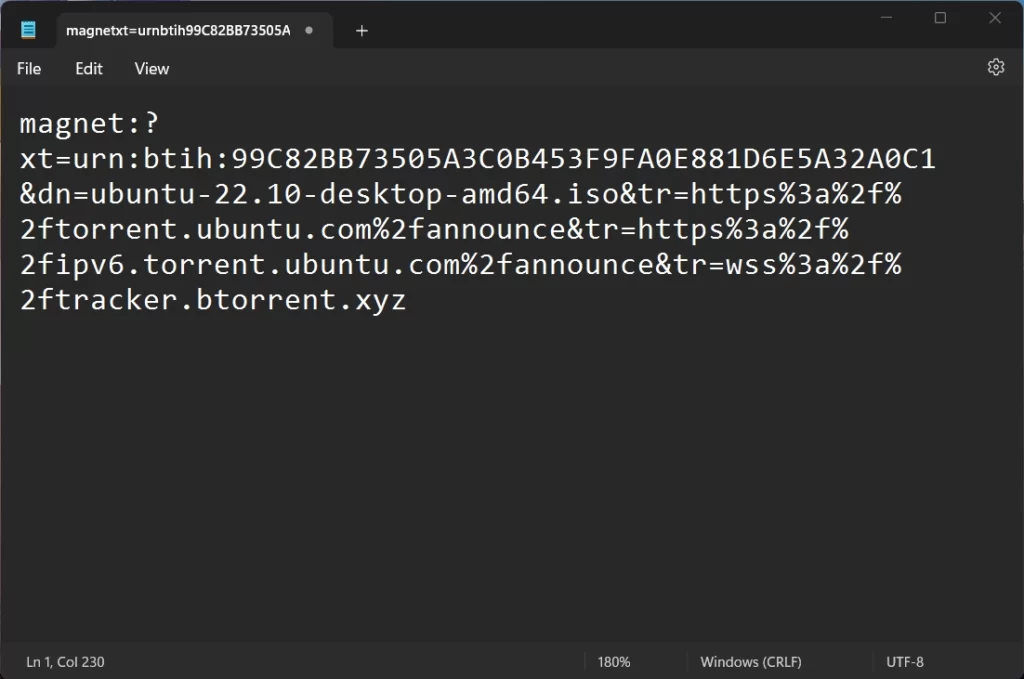The width and height of the screenshot is (1024, 679).
Task: Close the Notepad window
Action: (995, 18)
